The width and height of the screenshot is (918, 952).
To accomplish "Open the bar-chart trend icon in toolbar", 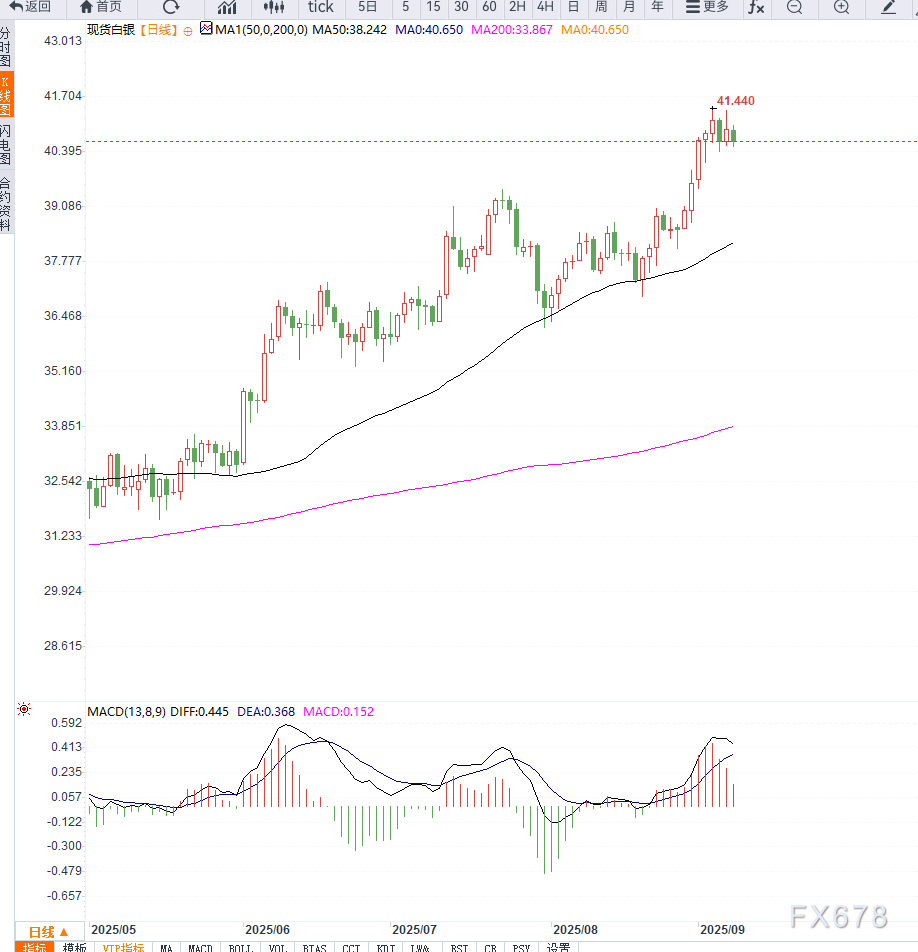I will [x=227, y=7].
